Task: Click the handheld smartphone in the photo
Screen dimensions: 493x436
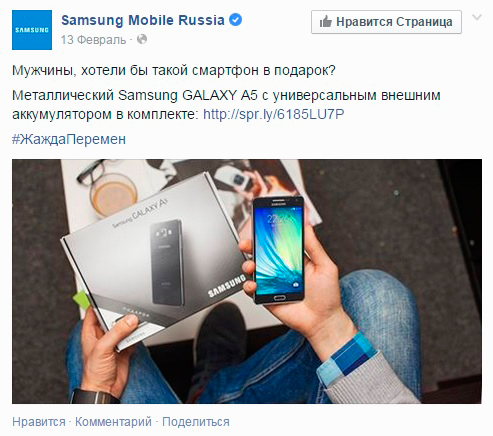Action: click(x=278, y=250)
